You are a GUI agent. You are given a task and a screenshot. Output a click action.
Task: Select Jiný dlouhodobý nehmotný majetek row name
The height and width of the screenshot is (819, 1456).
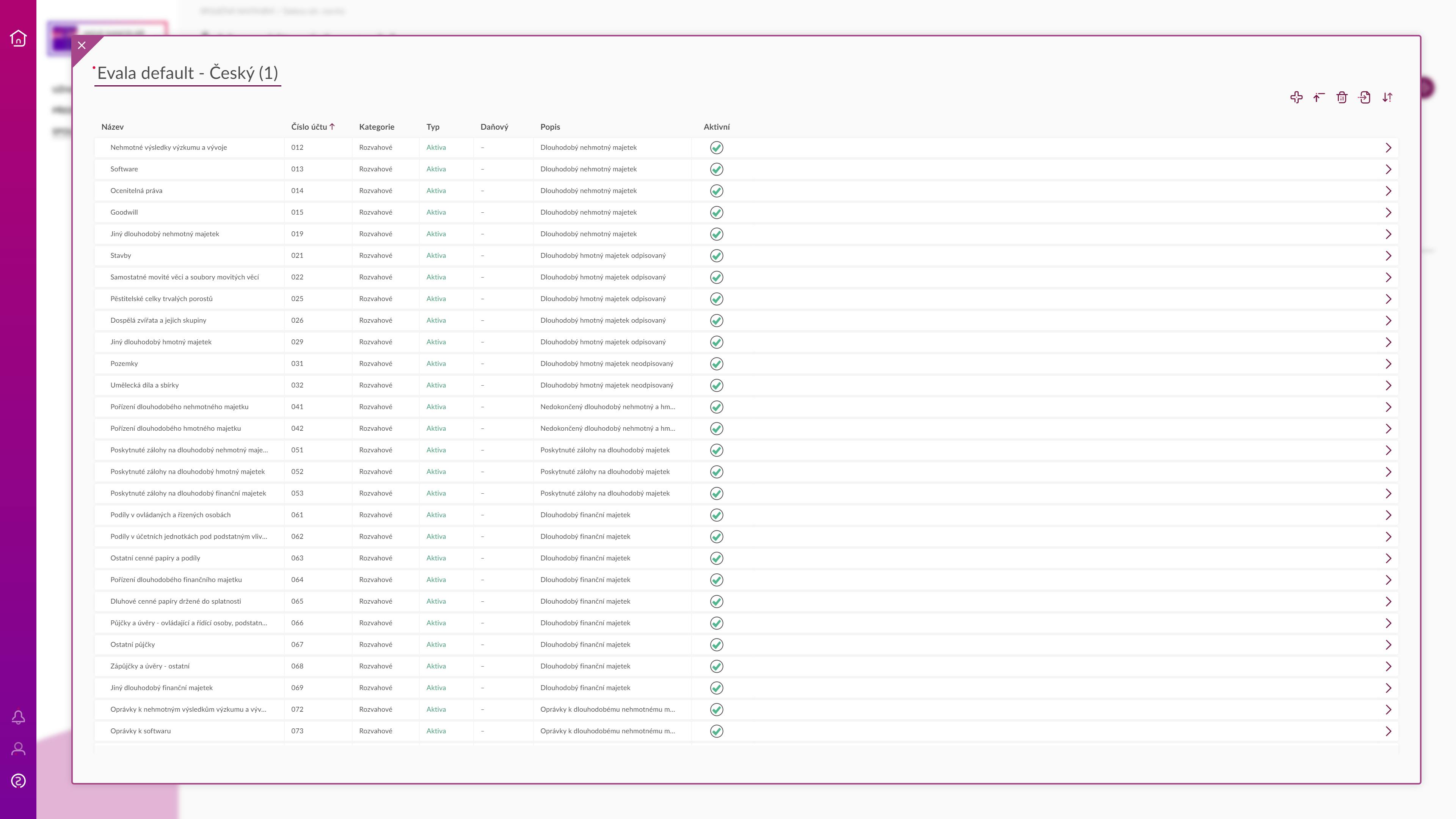[x=165, y=234]
